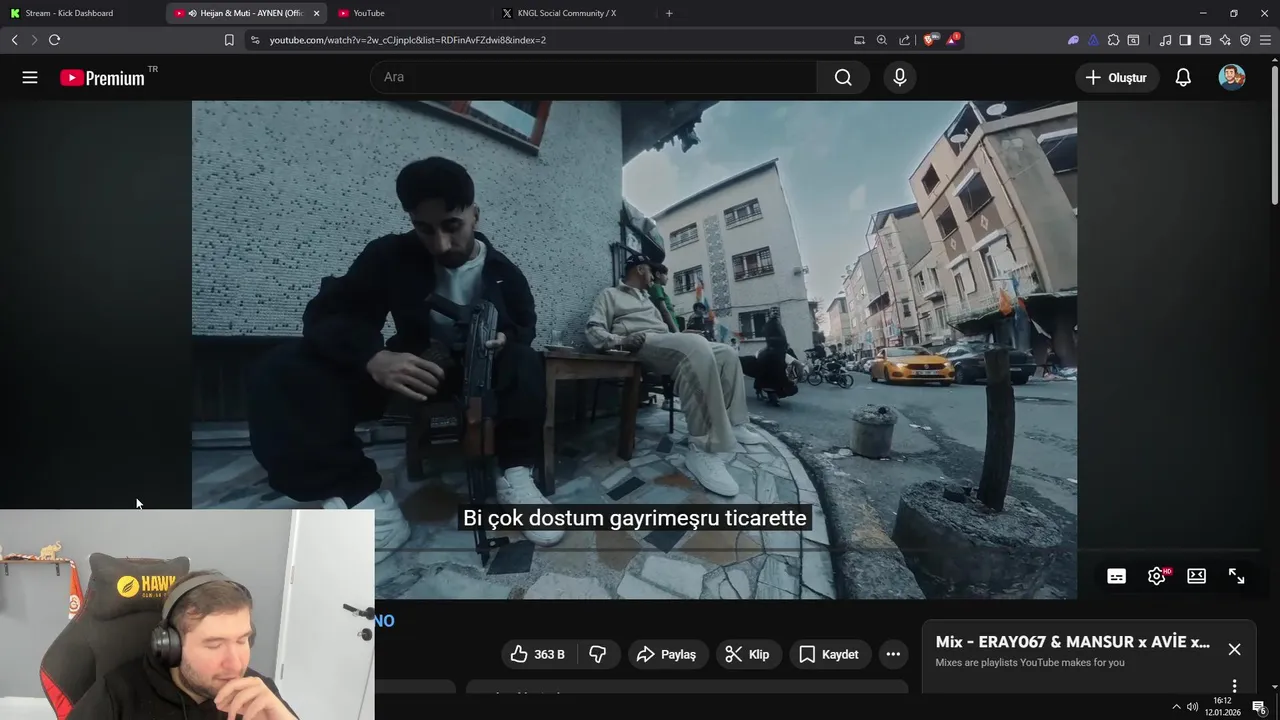Open Brave Rewards triangle icon
1280x720 pixels.
[x=952, y=40]
